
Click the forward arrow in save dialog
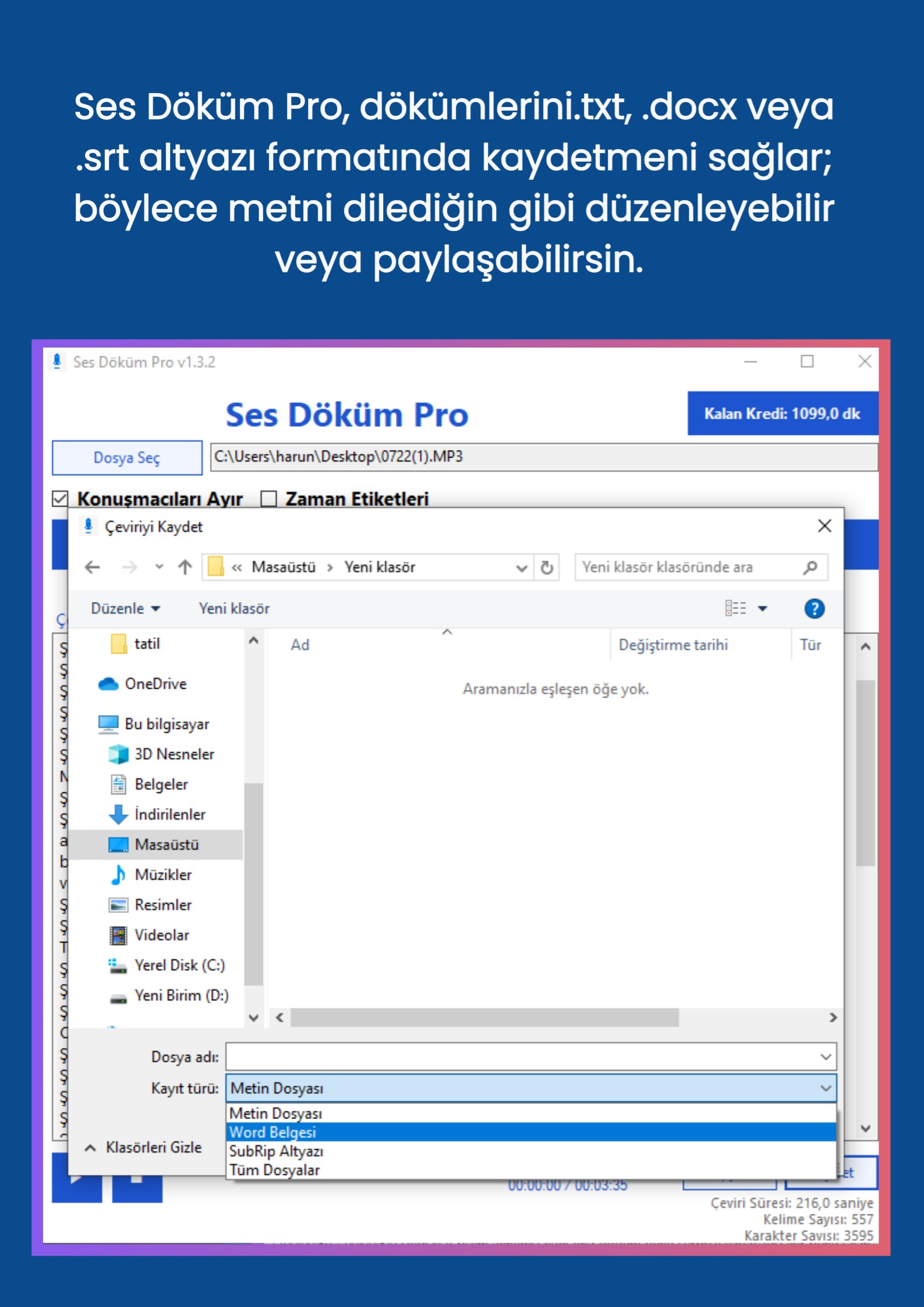[129, 567]
